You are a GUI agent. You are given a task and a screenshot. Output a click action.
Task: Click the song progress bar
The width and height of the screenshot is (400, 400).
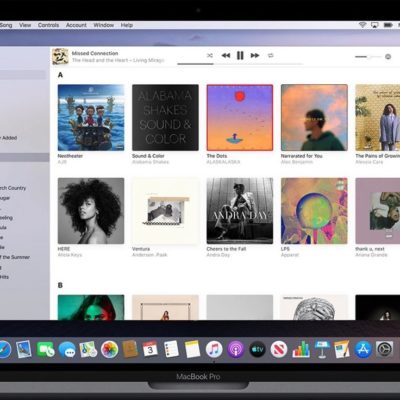click(240, 64)
